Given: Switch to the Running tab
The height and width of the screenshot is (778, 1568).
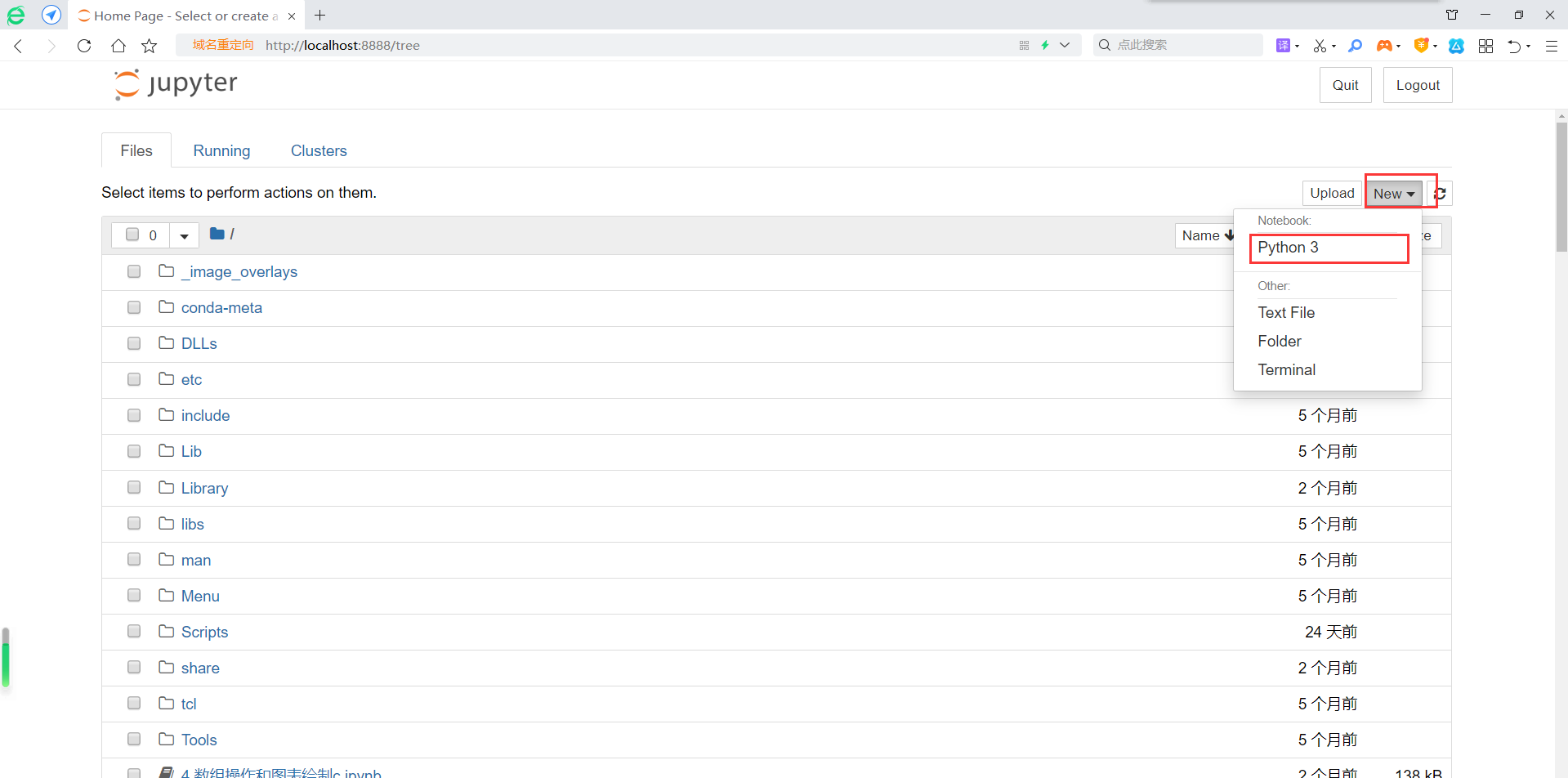Looking at the screenshot, I should point(221,150).
